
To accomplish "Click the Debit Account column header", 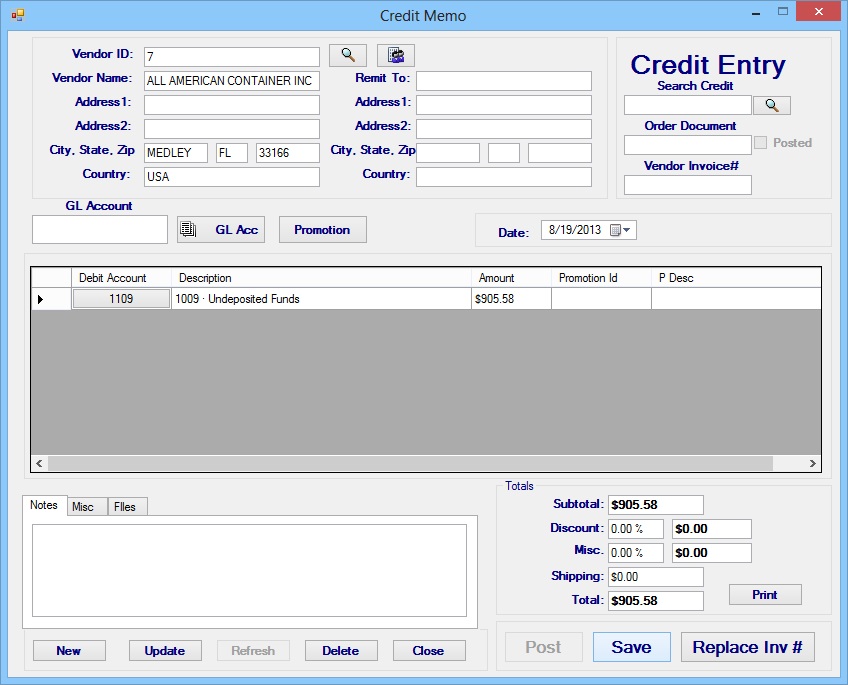I will 121,278.
